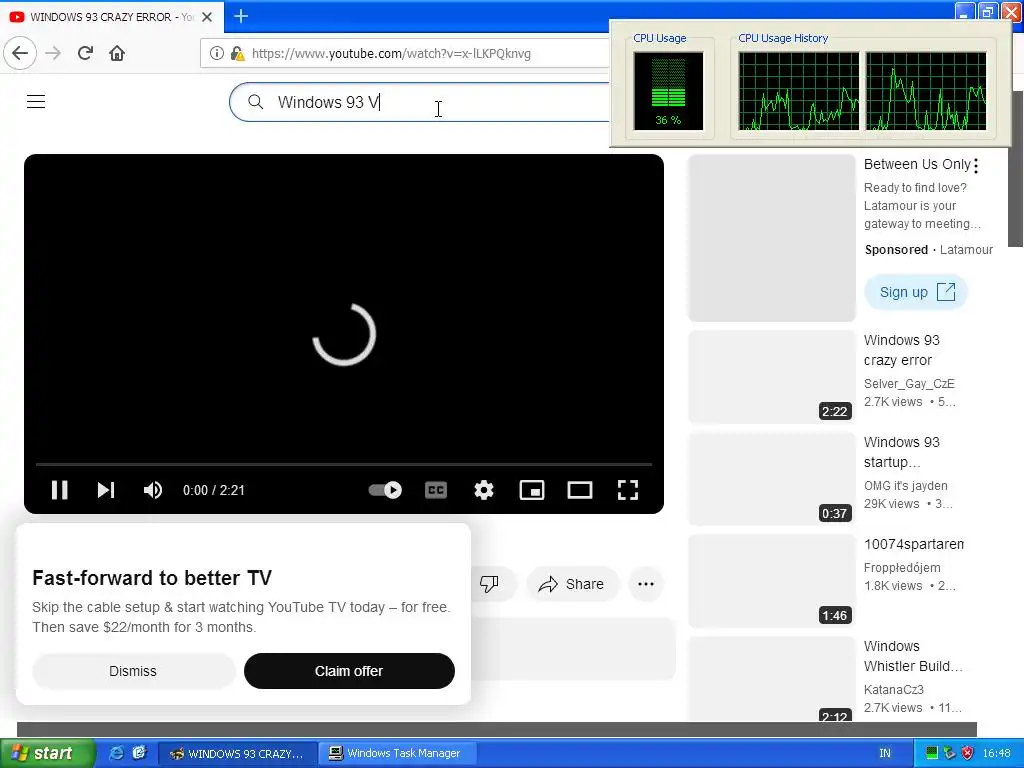1024x768 pixels.
Task: Open the Windows Start menu
Action: tap(47, 753)
